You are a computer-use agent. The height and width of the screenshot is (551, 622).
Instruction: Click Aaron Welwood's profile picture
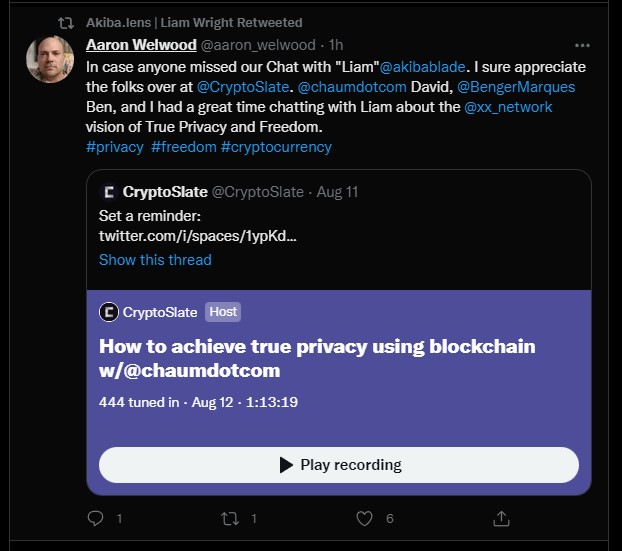tap(50, 59)
